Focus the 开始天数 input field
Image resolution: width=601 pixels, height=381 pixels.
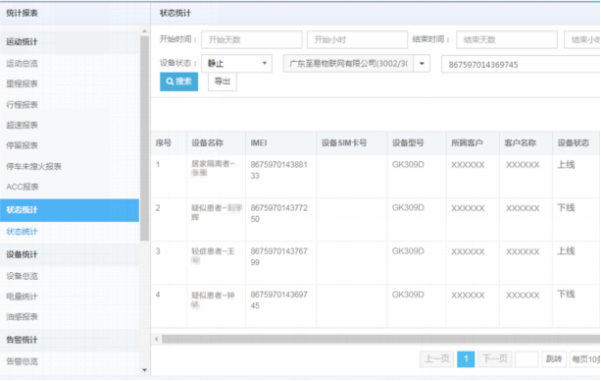click(x=251, y=39)
